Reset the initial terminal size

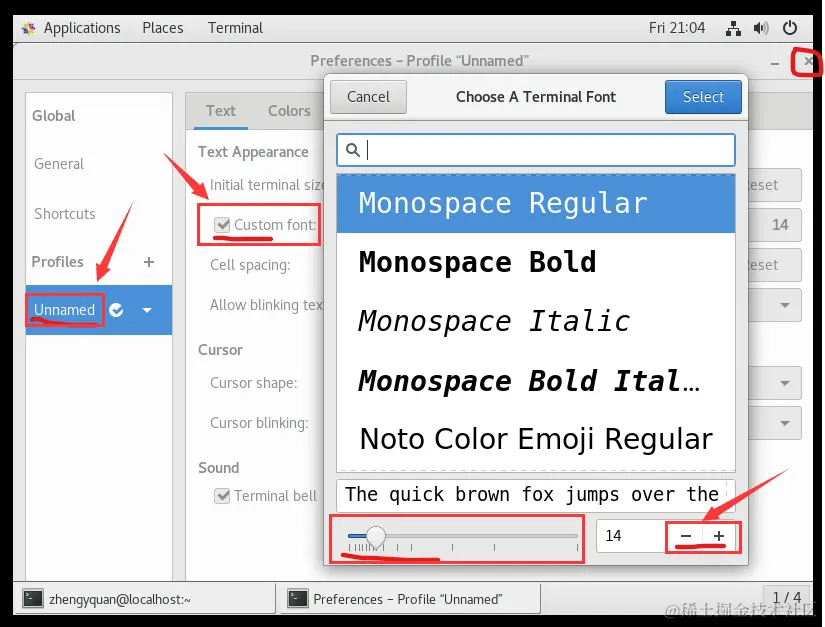click(x=773, y=185)
